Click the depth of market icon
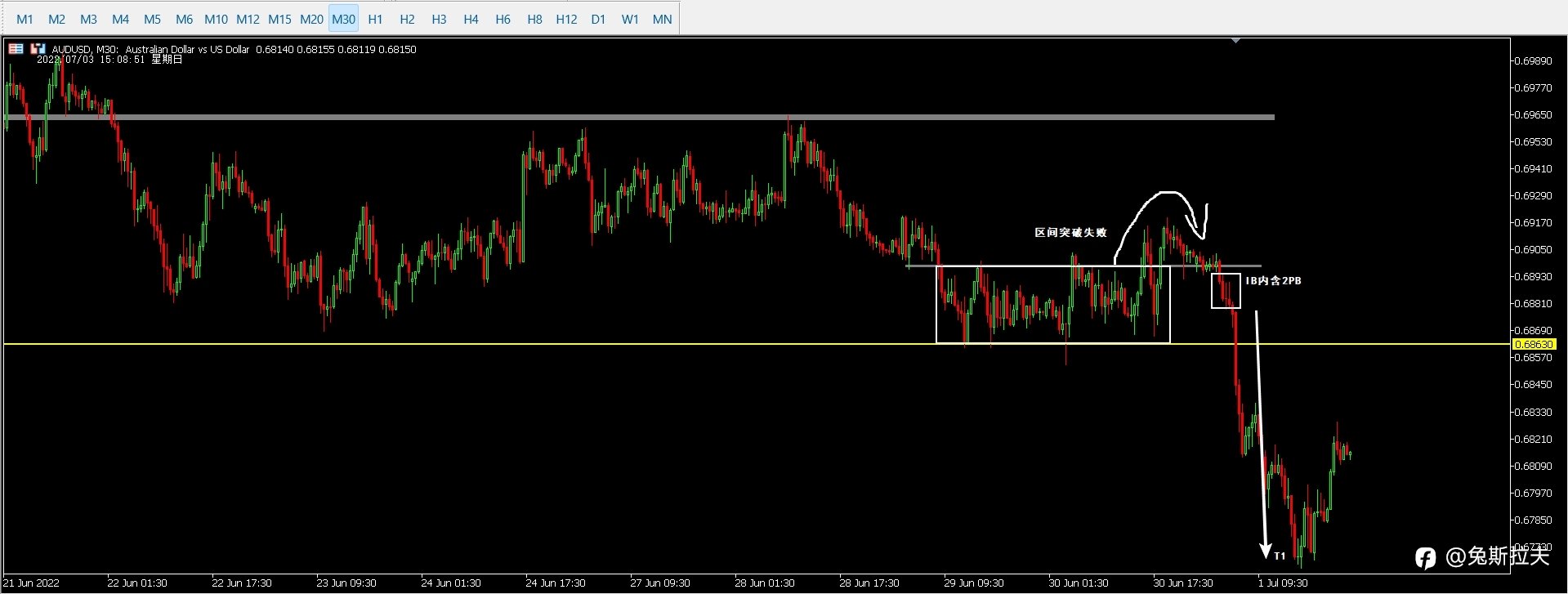The image size is (1568, 594). click(38, 49)
